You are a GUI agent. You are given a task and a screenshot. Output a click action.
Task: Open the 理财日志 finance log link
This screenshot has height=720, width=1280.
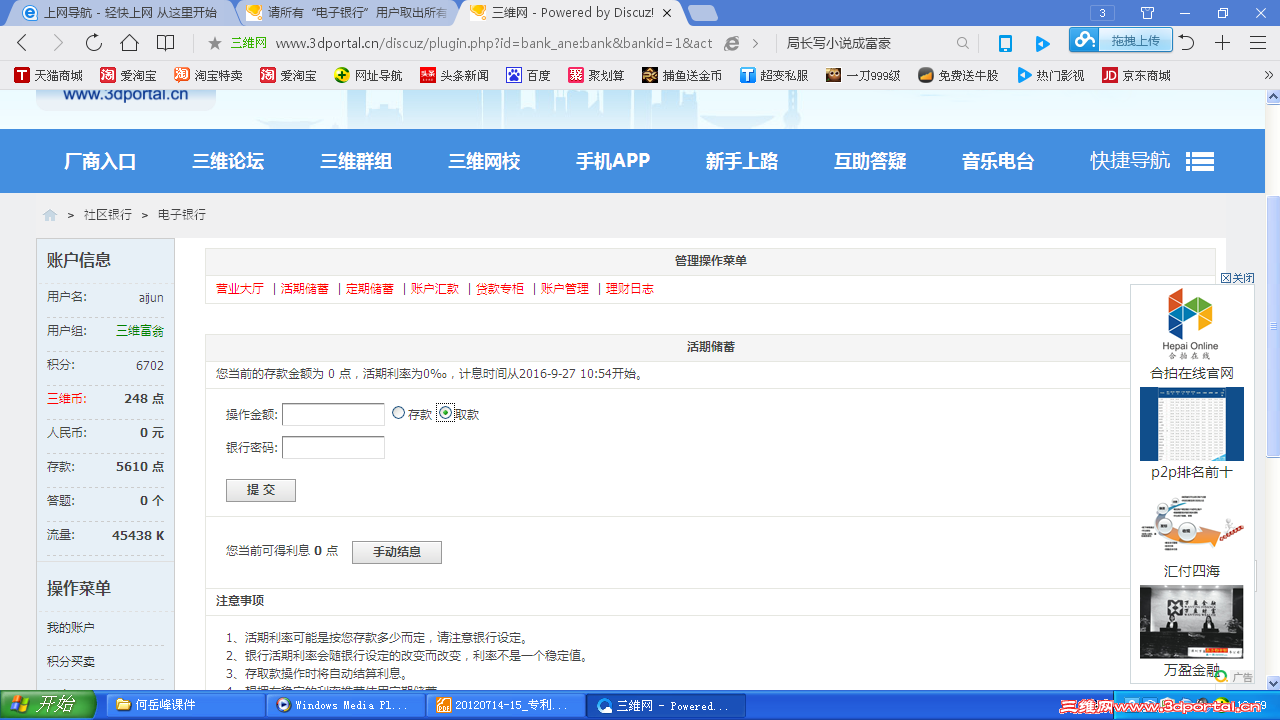click(630, 289)
